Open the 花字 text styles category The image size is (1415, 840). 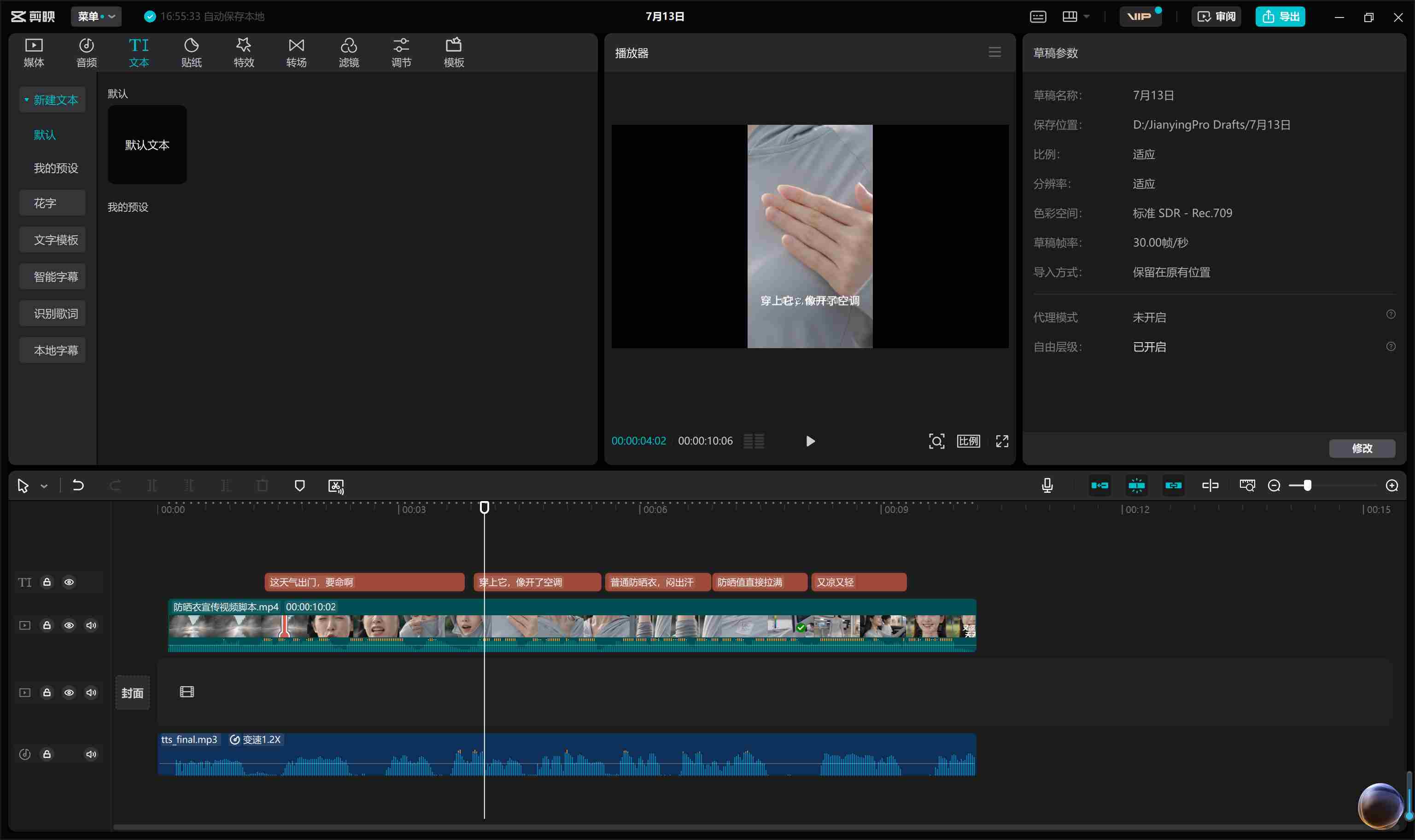(x=52, y=203)
